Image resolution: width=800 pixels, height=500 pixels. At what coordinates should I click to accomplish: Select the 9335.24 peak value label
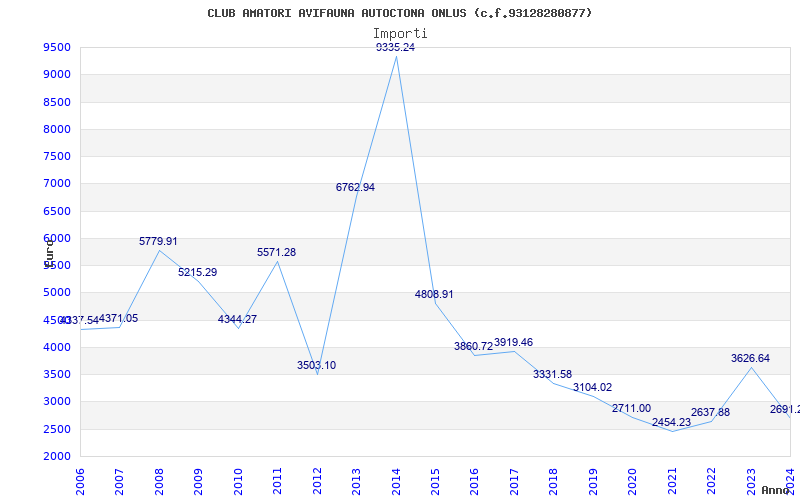395,47
